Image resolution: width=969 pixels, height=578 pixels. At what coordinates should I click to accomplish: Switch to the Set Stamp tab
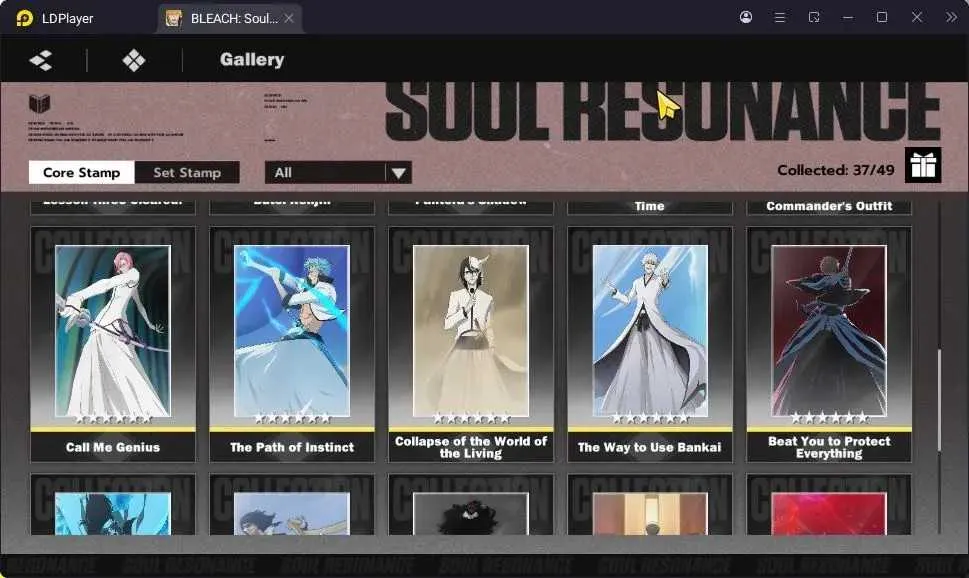pyautogui.click(x=187, y=172)
